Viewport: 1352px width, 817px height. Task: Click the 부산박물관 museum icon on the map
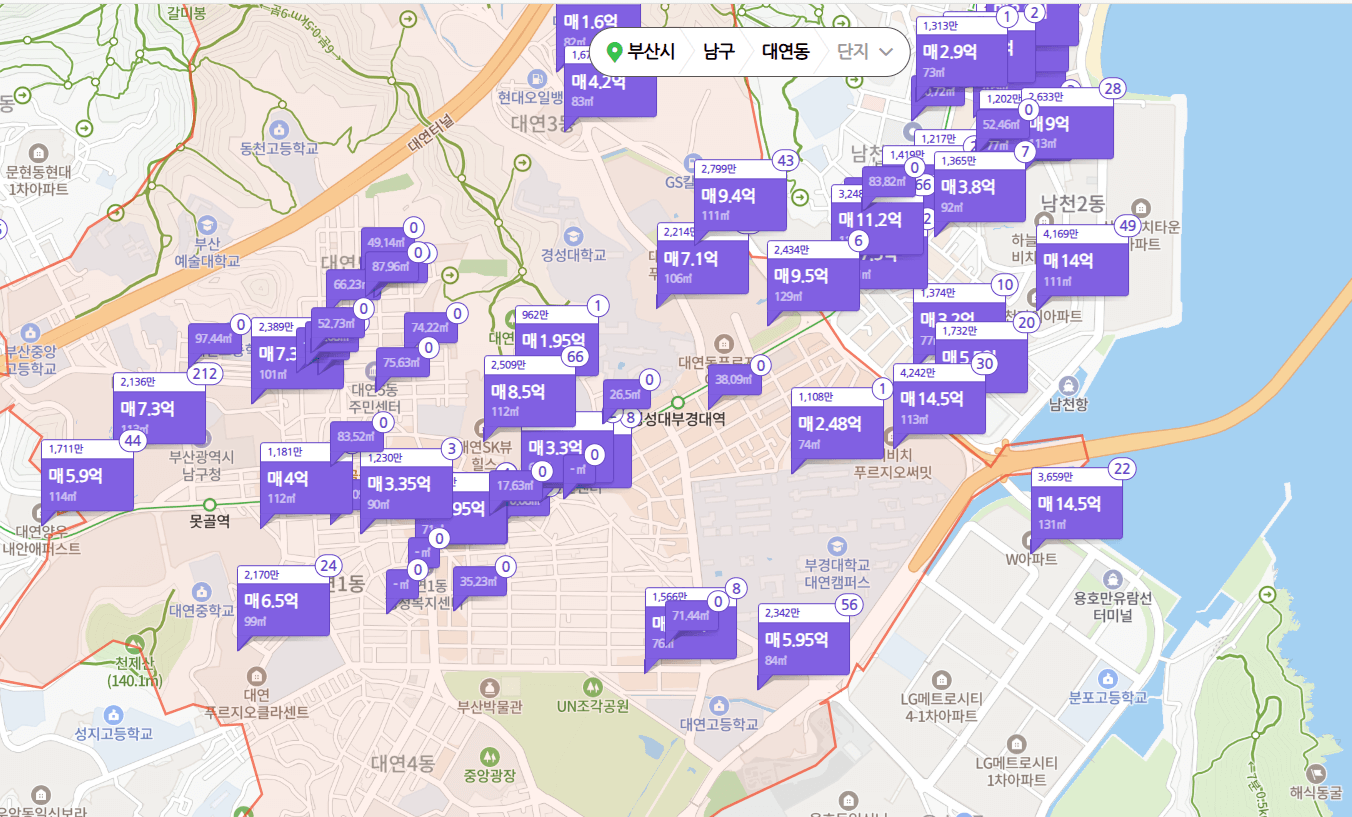click(x=490, y=687)
